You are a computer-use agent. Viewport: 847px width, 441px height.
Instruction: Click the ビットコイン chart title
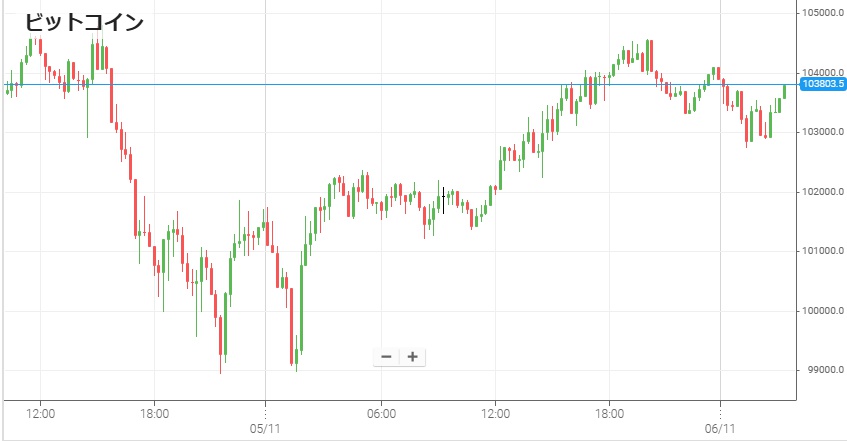pyautogui.click(x=84, y=22)
